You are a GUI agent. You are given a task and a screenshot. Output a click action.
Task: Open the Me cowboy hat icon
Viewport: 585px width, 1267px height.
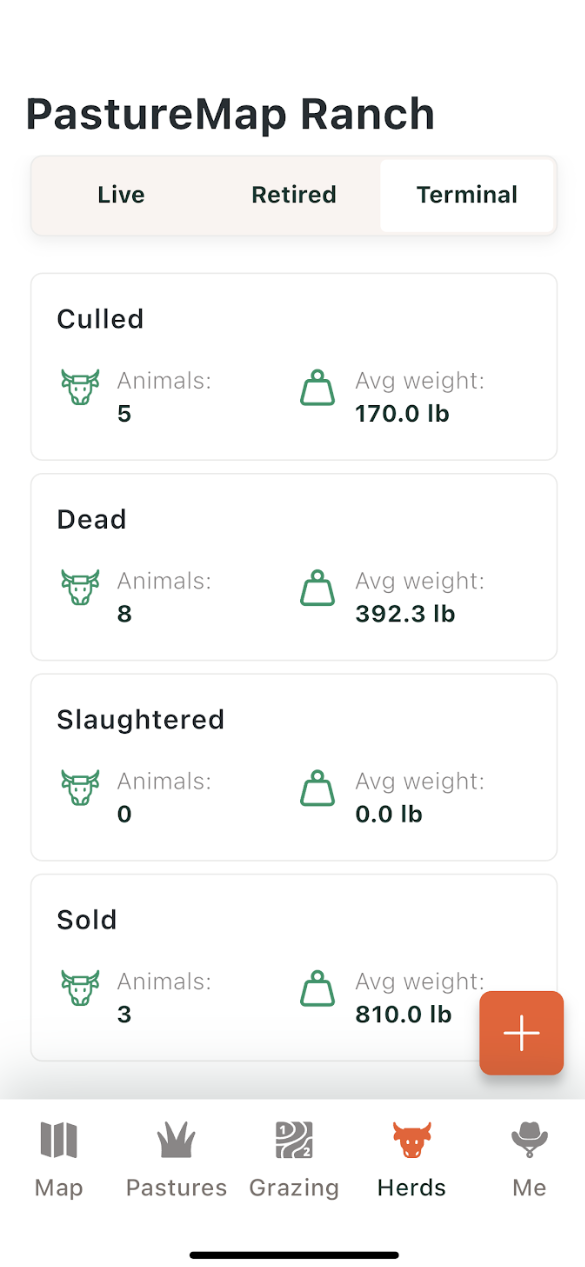[529, 1140]
